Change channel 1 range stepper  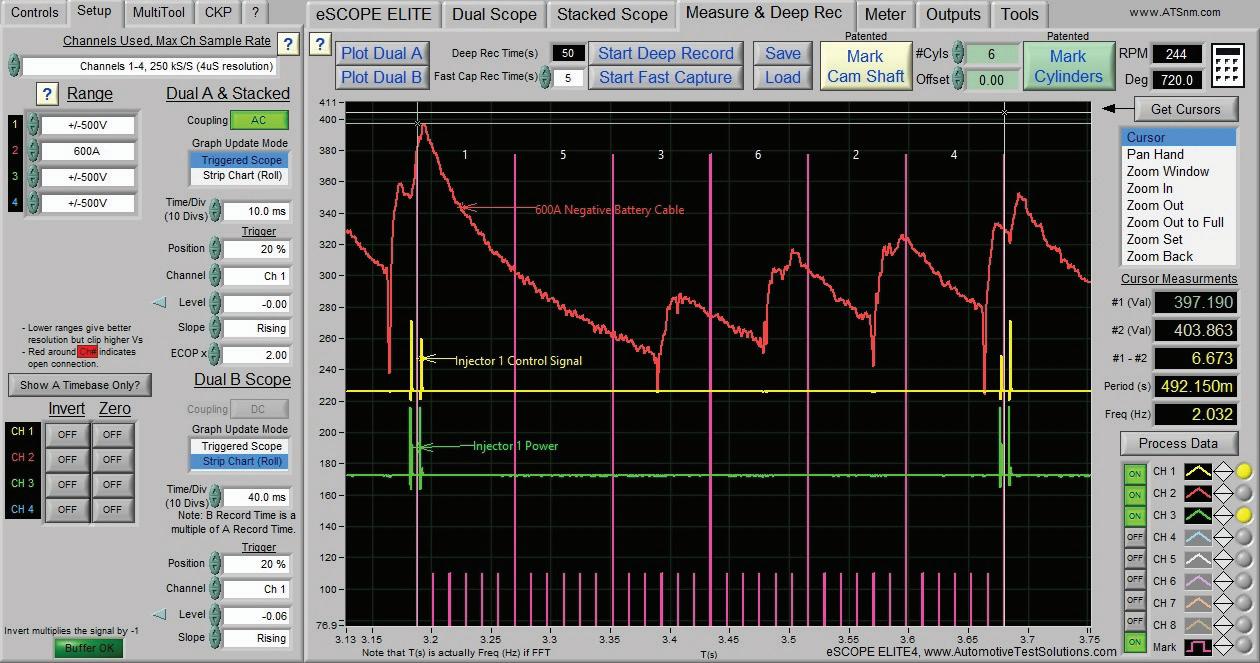33,126
